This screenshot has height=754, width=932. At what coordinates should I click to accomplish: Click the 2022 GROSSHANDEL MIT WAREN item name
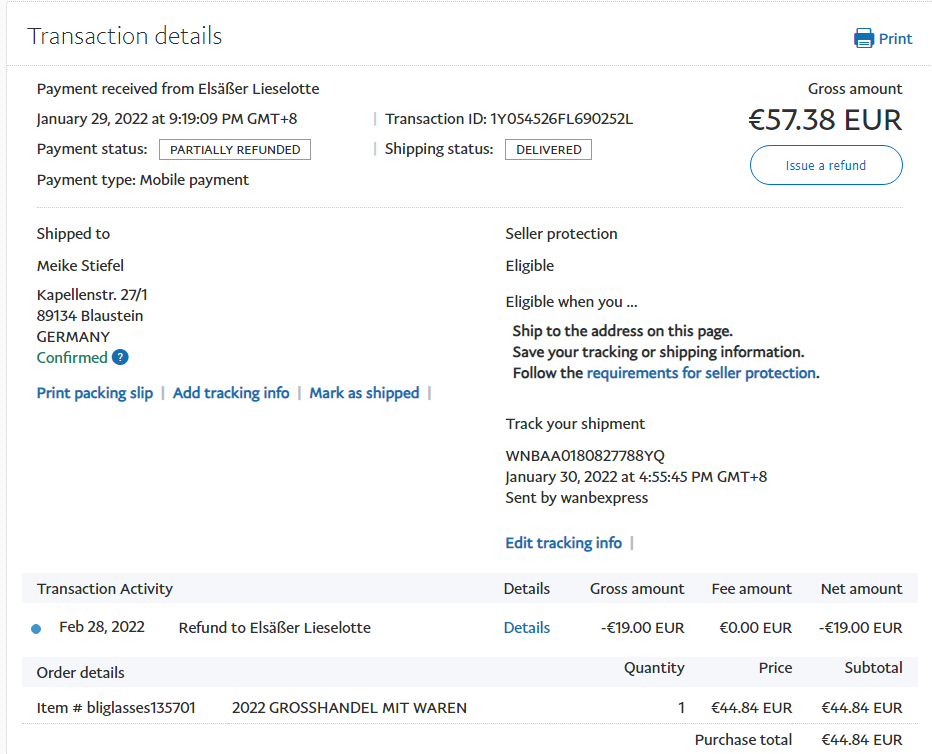point(349,708)
